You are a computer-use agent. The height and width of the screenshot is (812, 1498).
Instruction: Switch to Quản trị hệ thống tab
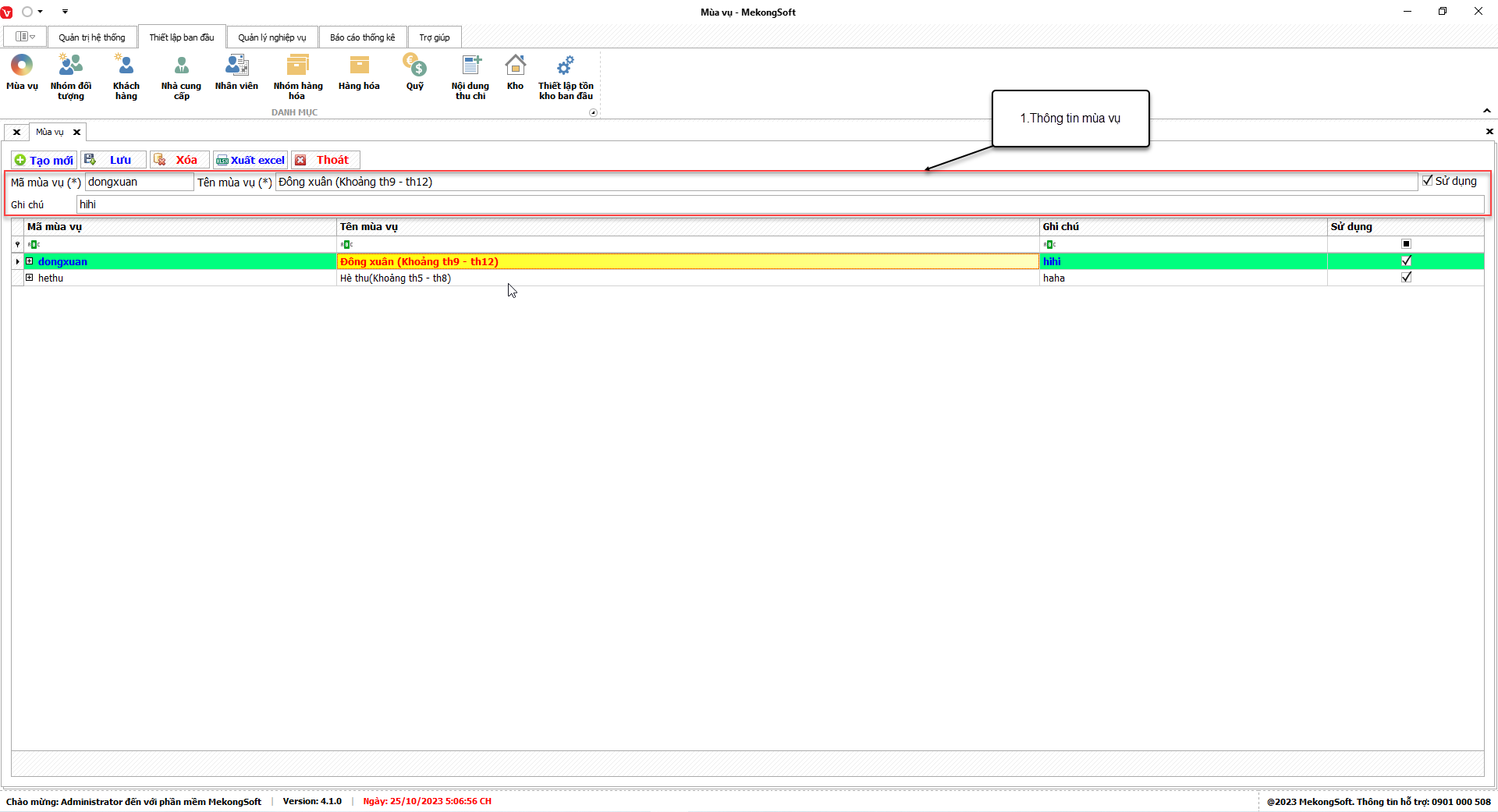[x=92, y=37]
